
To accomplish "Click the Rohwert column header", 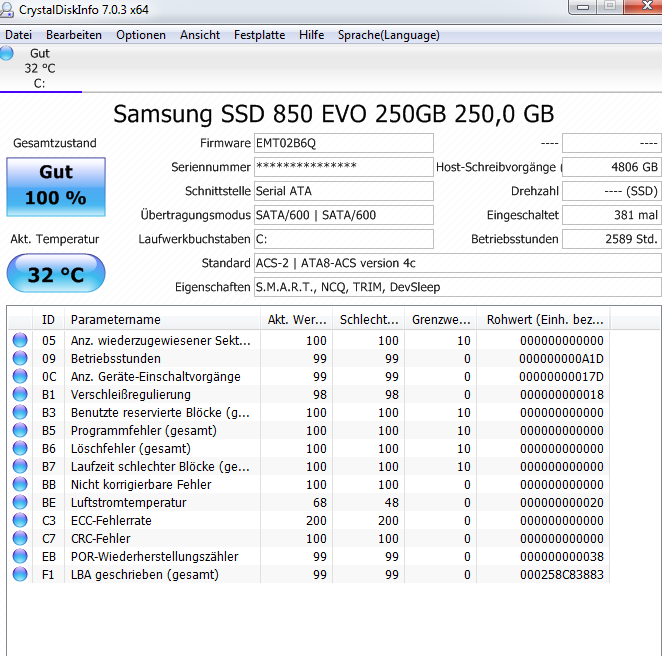I will (543, 320).
